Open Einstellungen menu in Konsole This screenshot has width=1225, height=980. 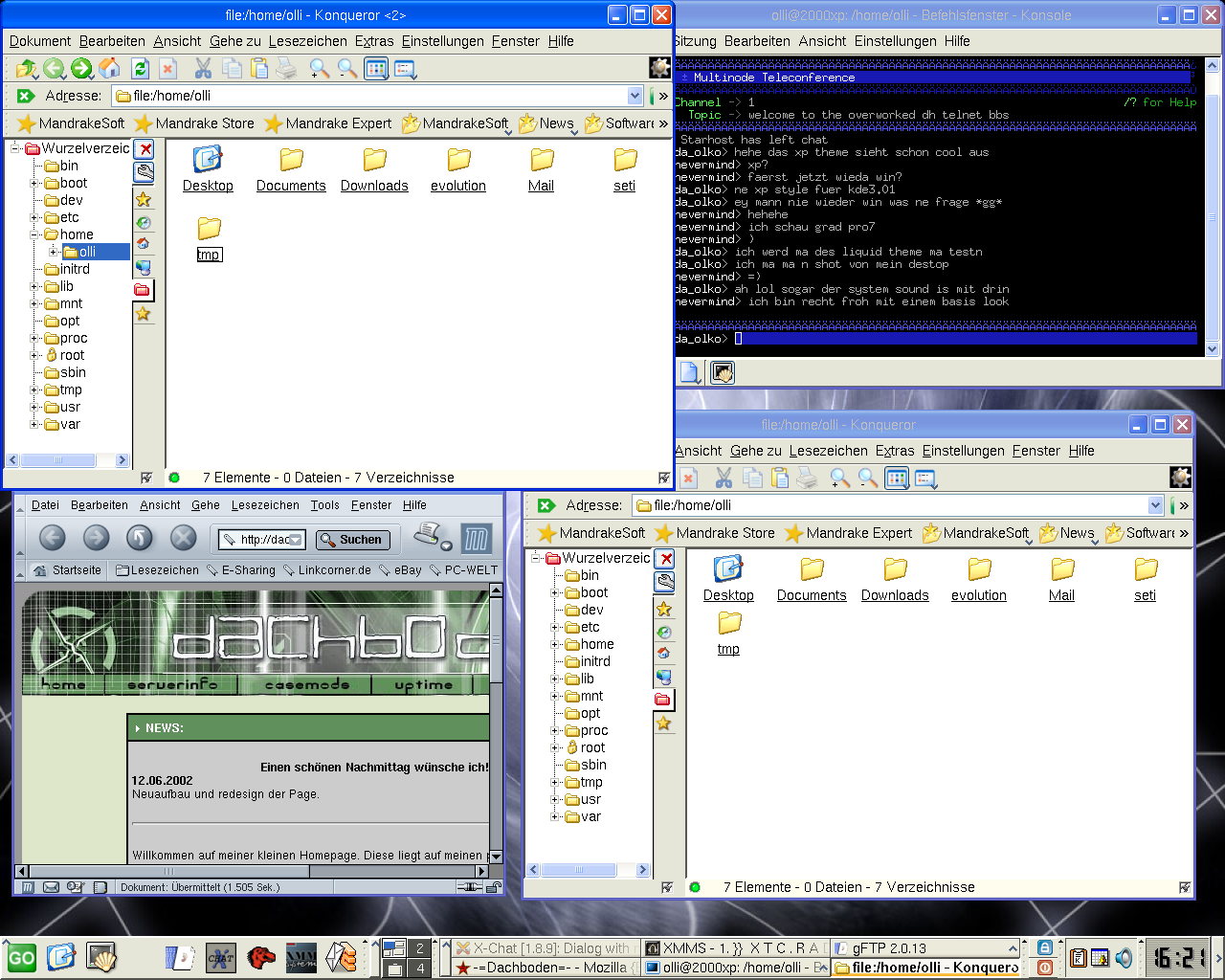coord(896,41)
